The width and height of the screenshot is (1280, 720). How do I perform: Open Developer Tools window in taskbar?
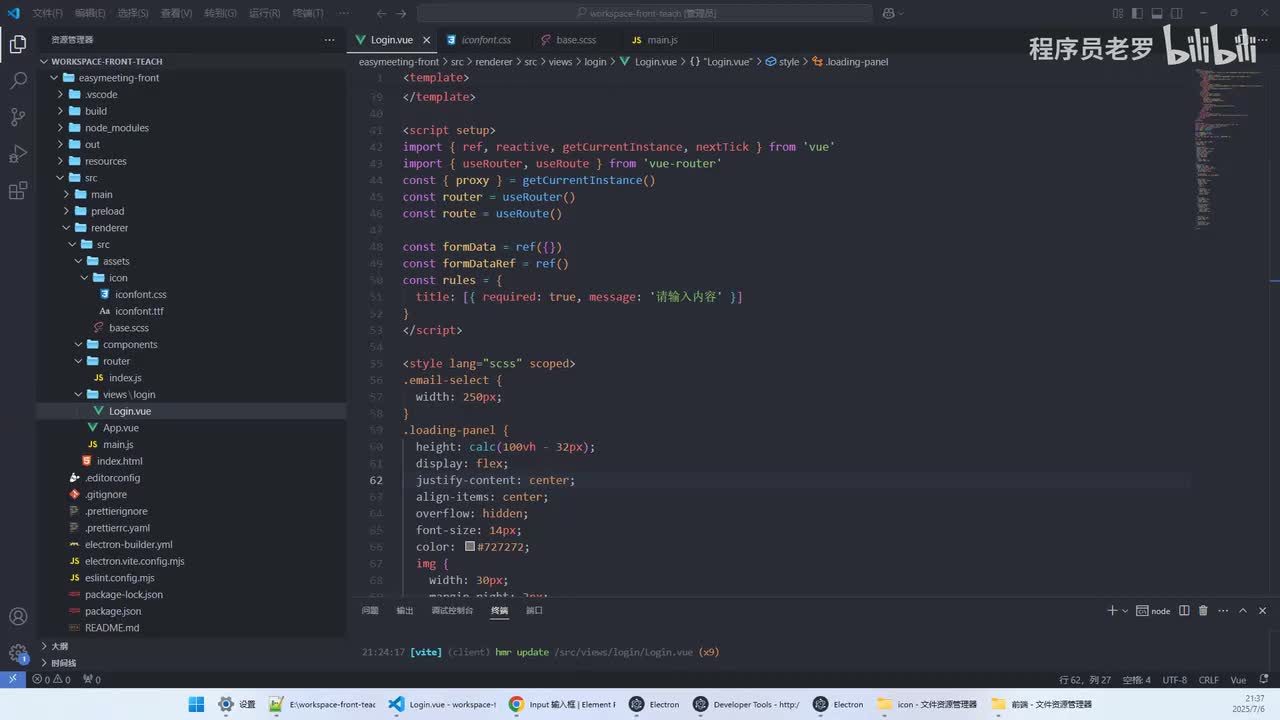[x=747, y=704]
